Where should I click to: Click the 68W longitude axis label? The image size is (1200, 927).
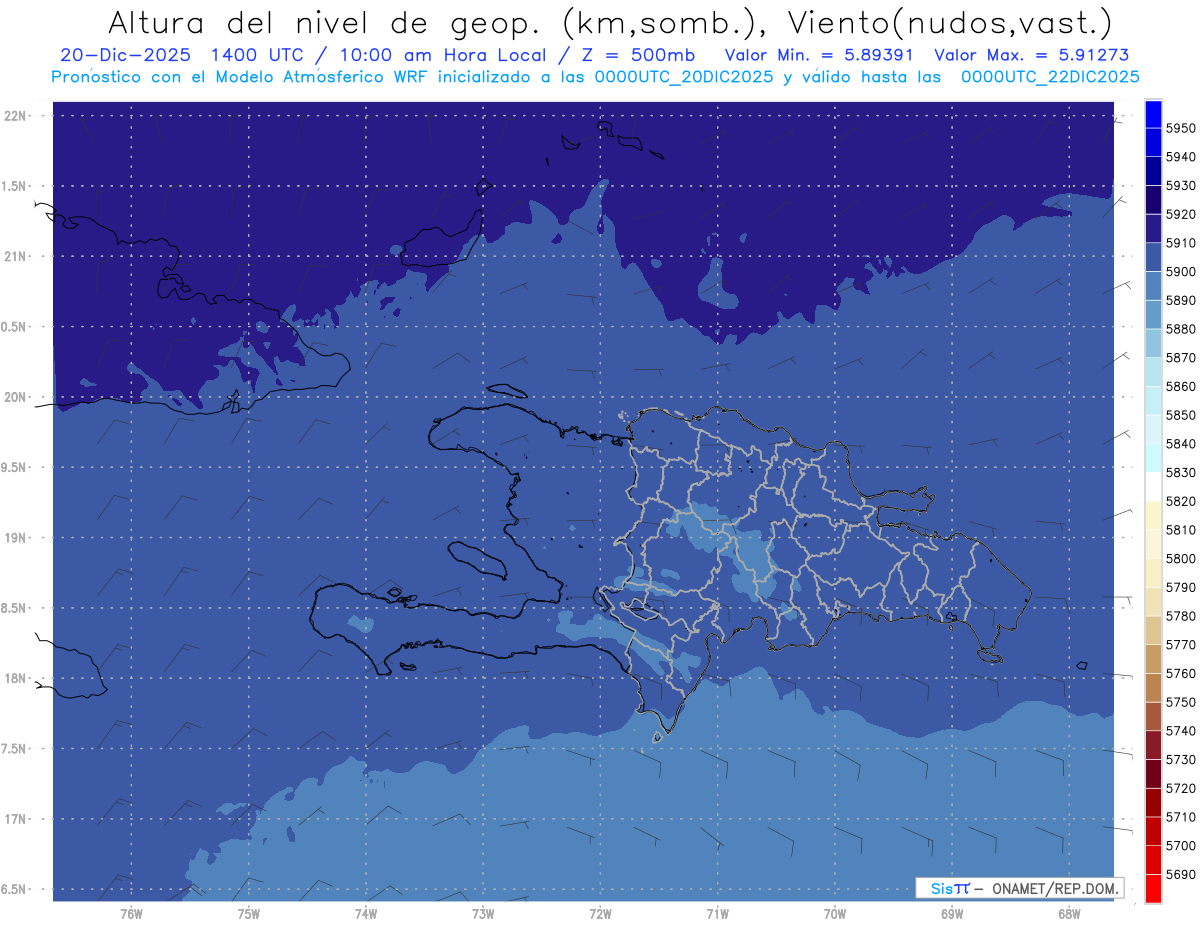1068,913
